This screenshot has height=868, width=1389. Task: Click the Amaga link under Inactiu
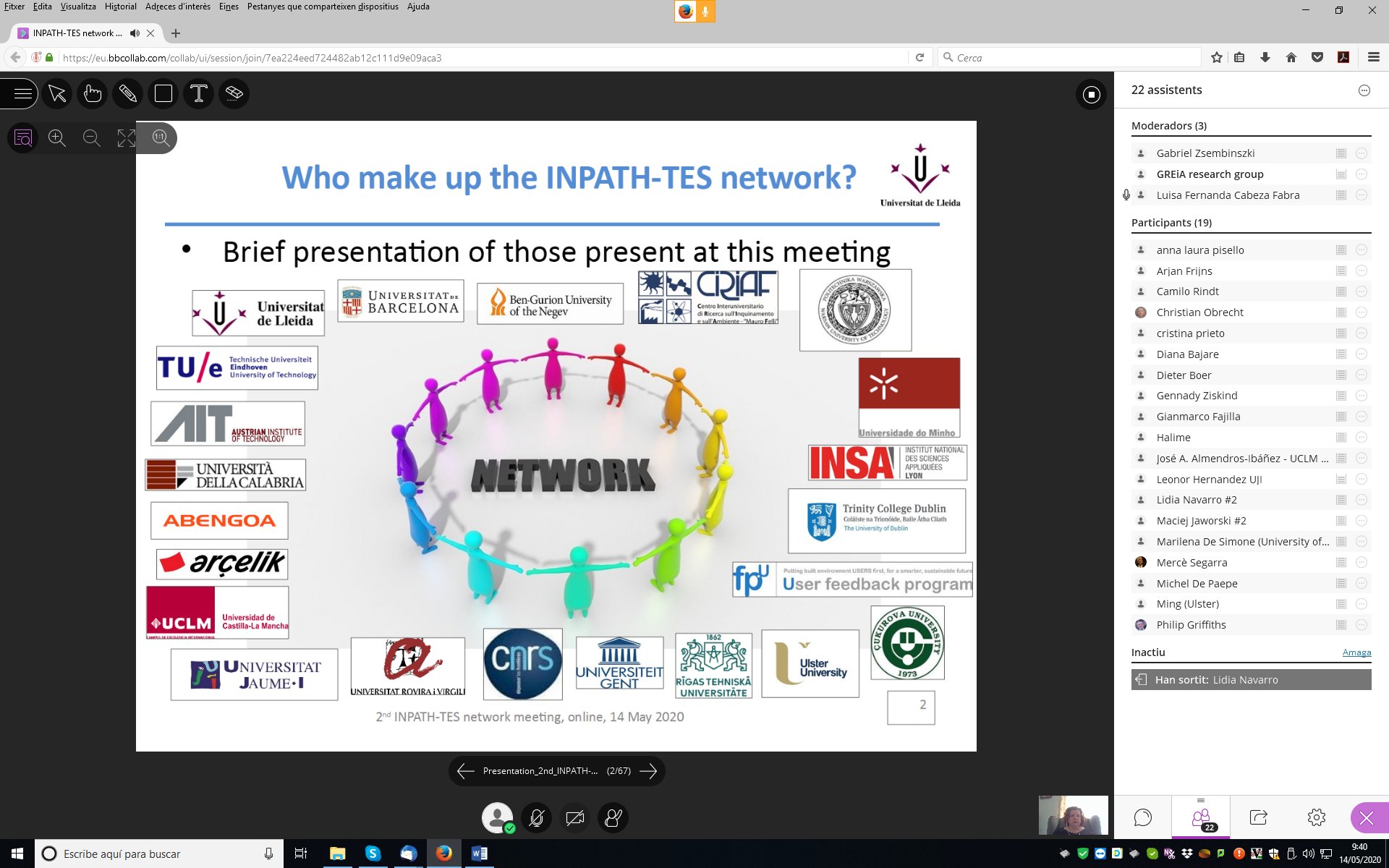1356,652
